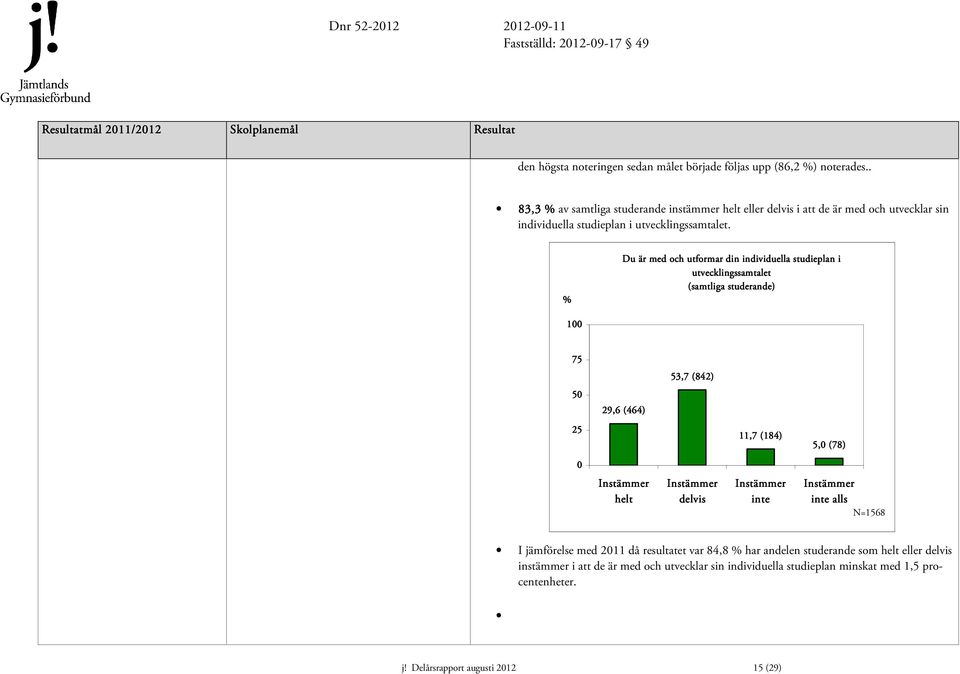This screenshot has width=960, height=674.
Task: Click the Jämtlands Gymnasieförbund logo
Action: 45,53
